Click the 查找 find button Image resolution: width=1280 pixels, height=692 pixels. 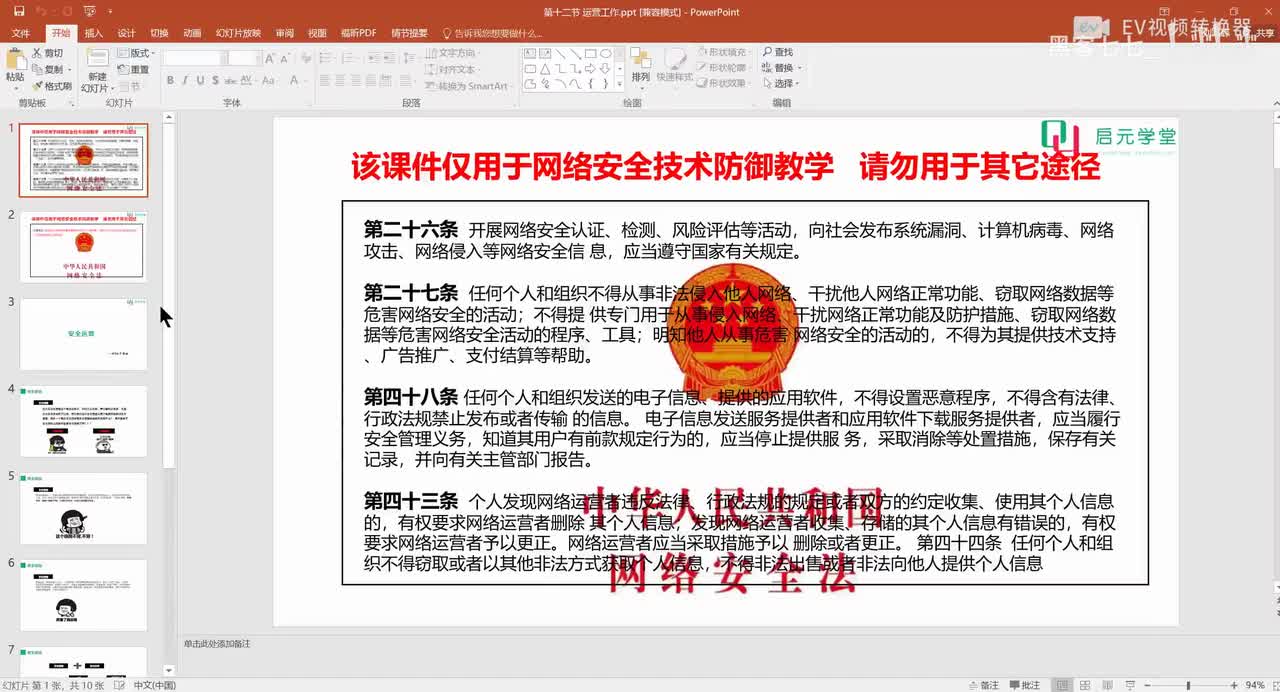tap(777, 52)
